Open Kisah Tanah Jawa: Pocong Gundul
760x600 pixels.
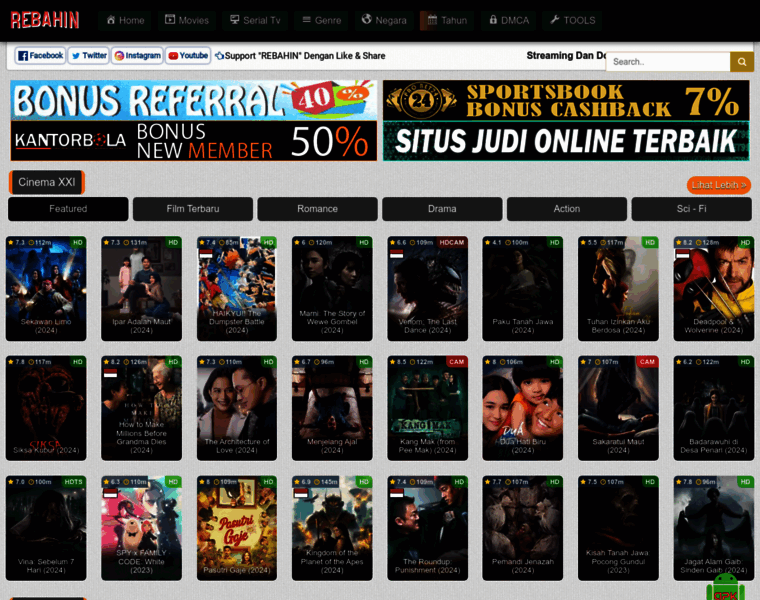618,528
